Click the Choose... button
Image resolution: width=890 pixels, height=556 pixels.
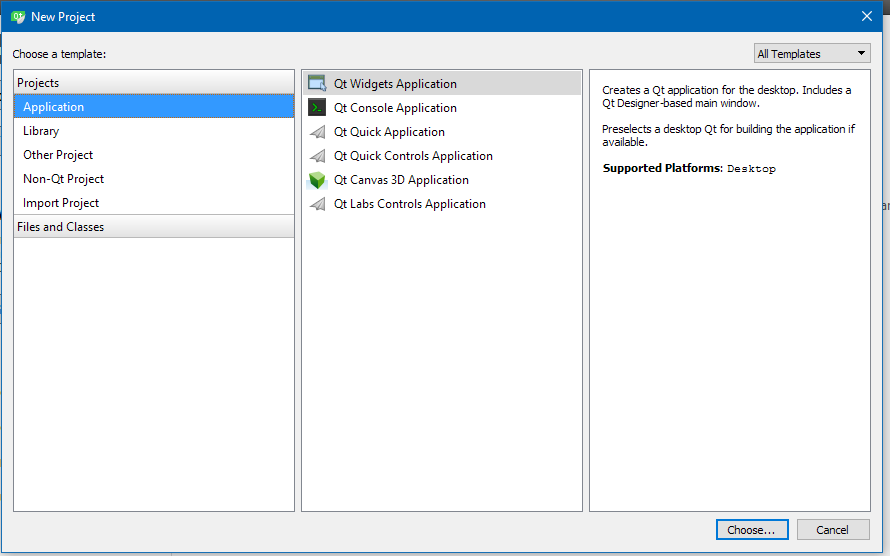click(x=752, y=529)
